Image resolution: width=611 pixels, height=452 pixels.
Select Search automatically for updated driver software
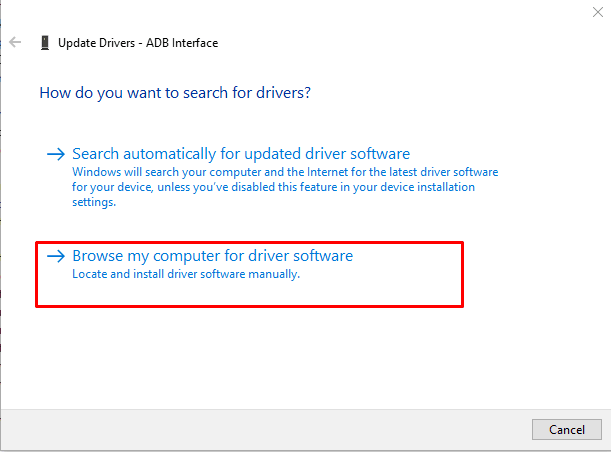coord(241,154)
